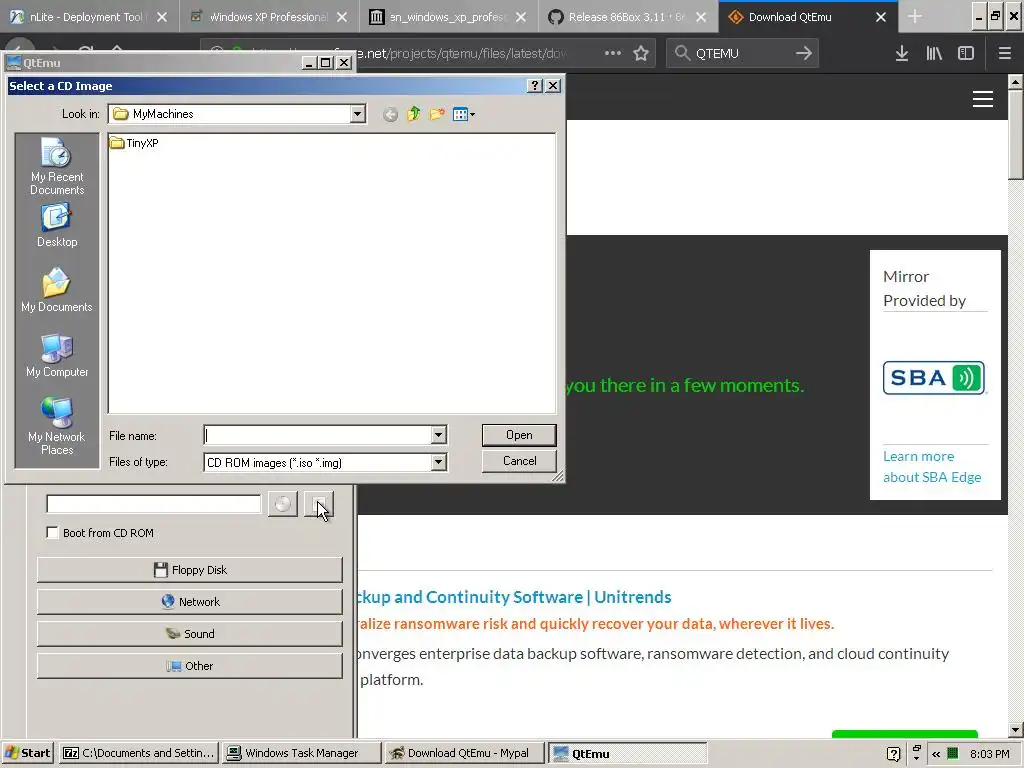Open the View menu icon
Screen dimensions: 1024x768
pyautogui.click(x=464, y=114)
